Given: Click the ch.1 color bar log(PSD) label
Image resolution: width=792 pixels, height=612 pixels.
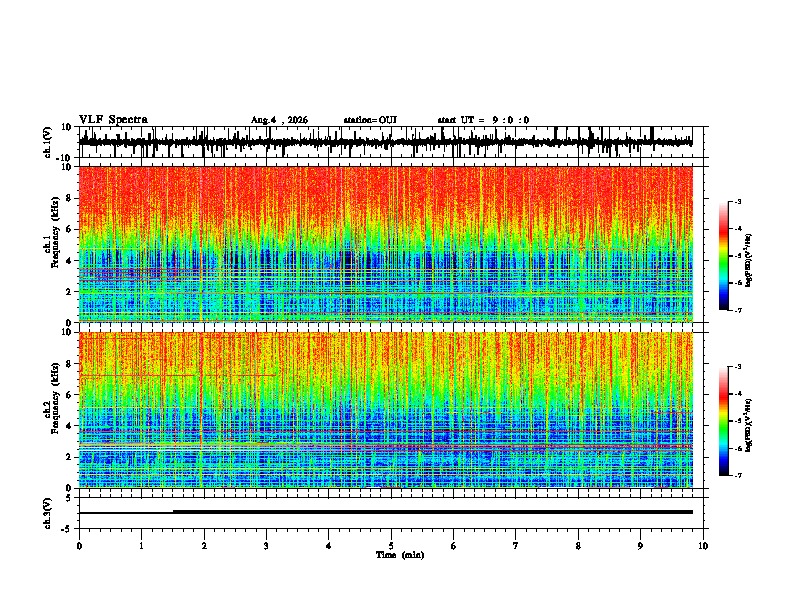Looking at the screenshot, I should (x=748, y=260).
